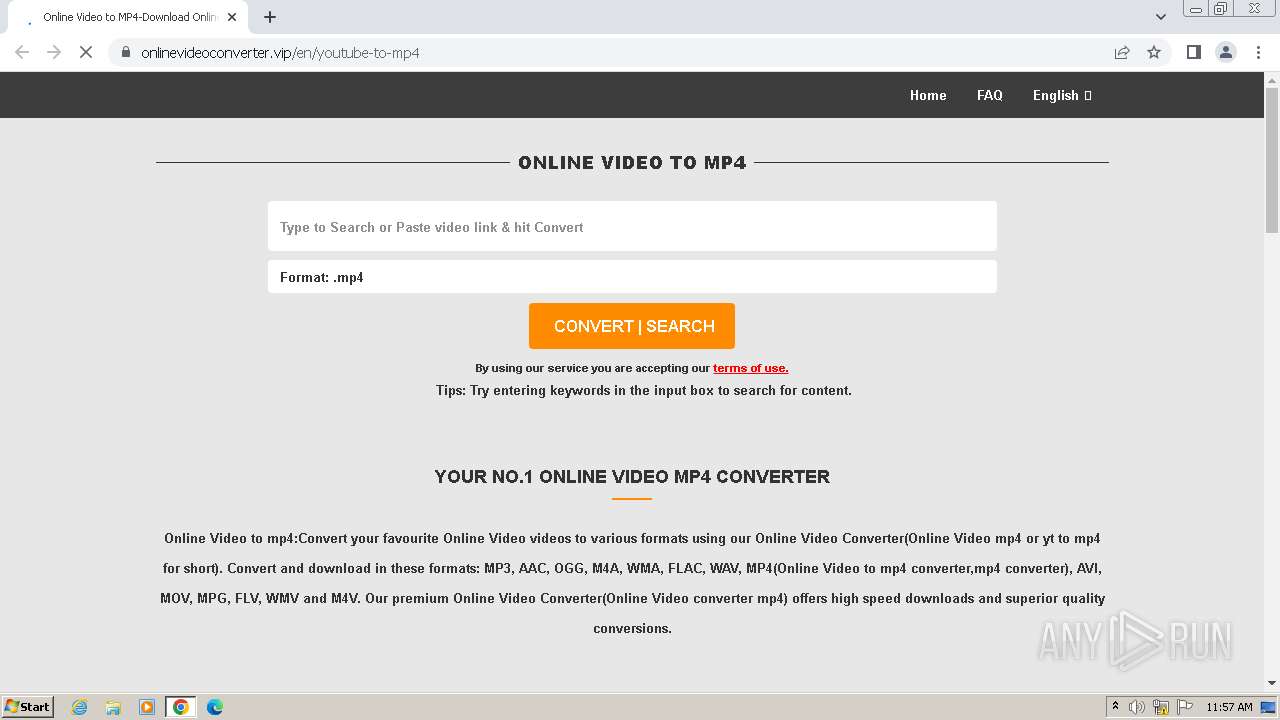The height and width of the screenshot is (720, 1280).
Task: Click the scrollbar up arrow
Action: coord(1272,79)
